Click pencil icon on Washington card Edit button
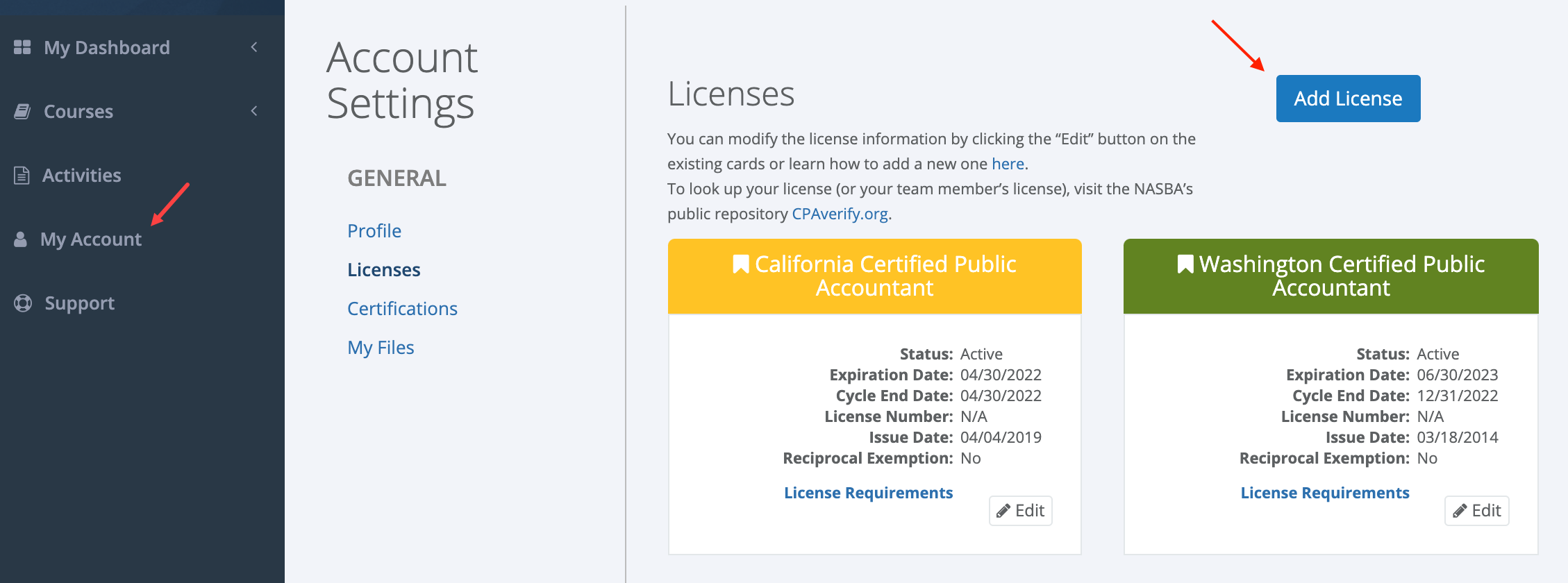Image resolution: width=1568 pixels, height=583 pixels. pos(1460,511)
